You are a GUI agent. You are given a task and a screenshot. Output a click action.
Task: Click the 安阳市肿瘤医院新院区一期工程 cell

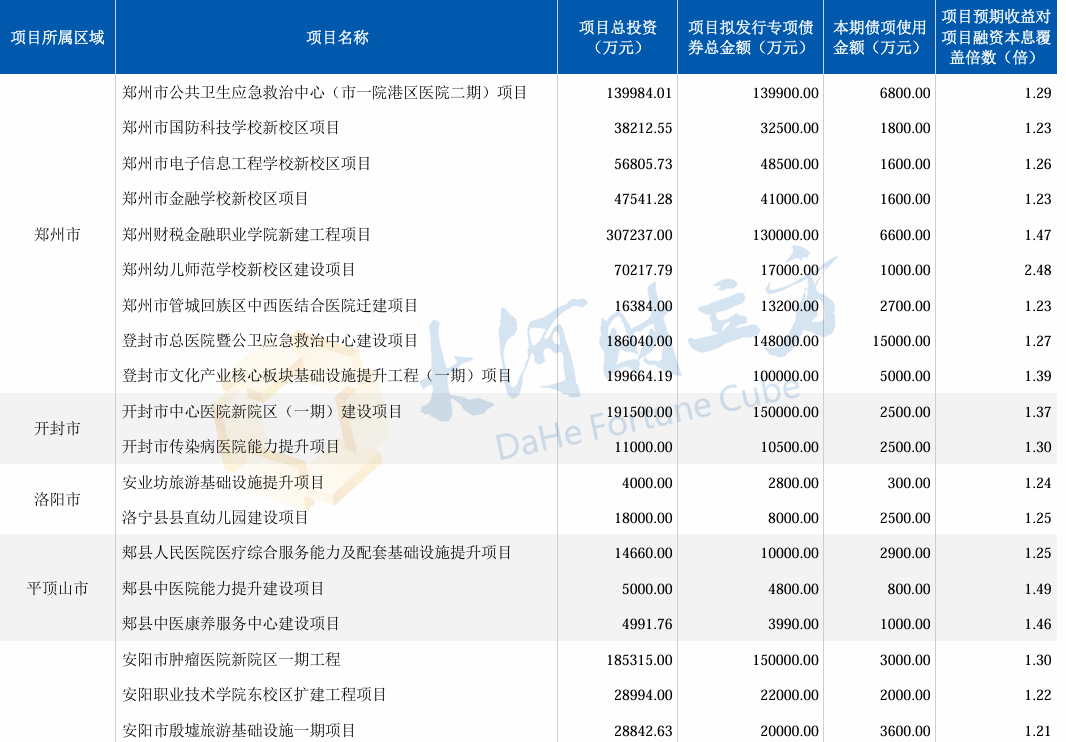(230, 660)
